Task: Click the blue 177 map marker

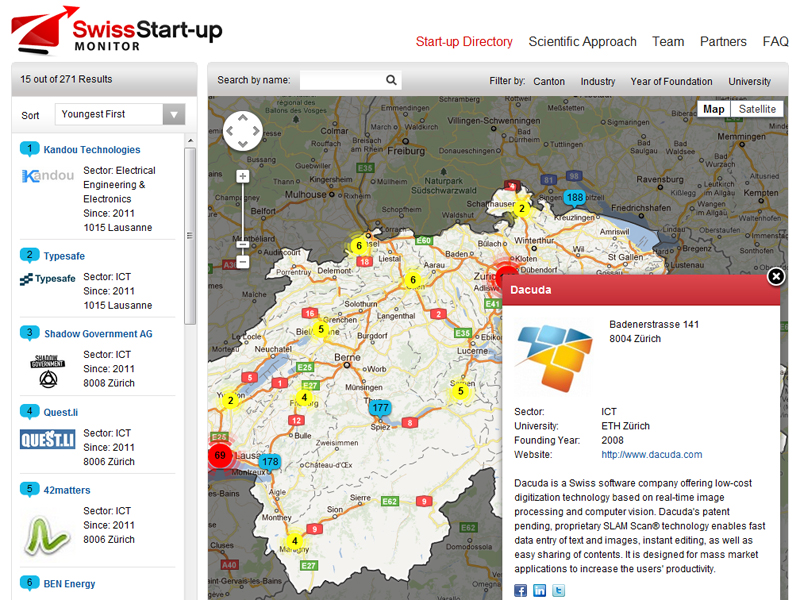Action: point(381,408)
